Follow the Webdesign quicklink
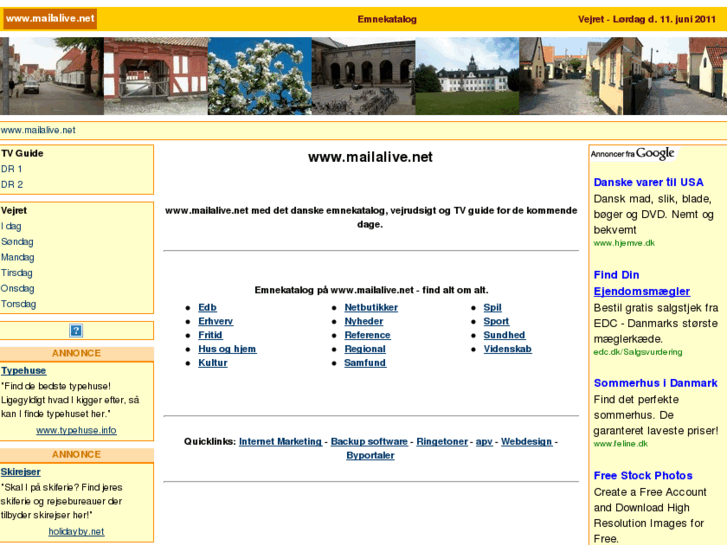 click(x=527, y=442)
